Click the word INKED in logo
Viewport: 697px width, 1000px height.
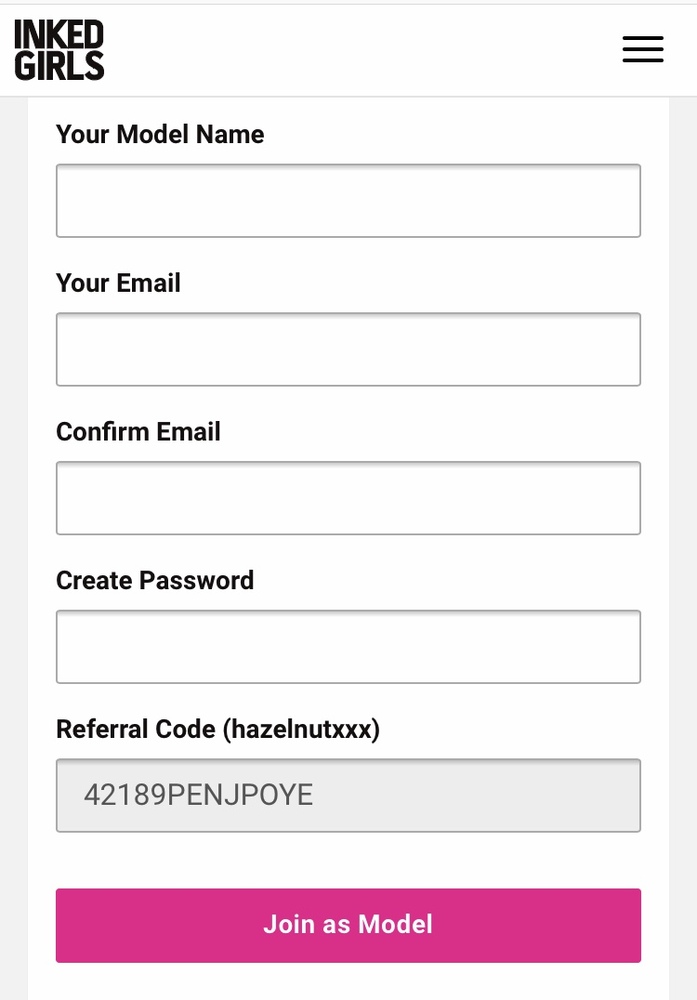(59, 35)
